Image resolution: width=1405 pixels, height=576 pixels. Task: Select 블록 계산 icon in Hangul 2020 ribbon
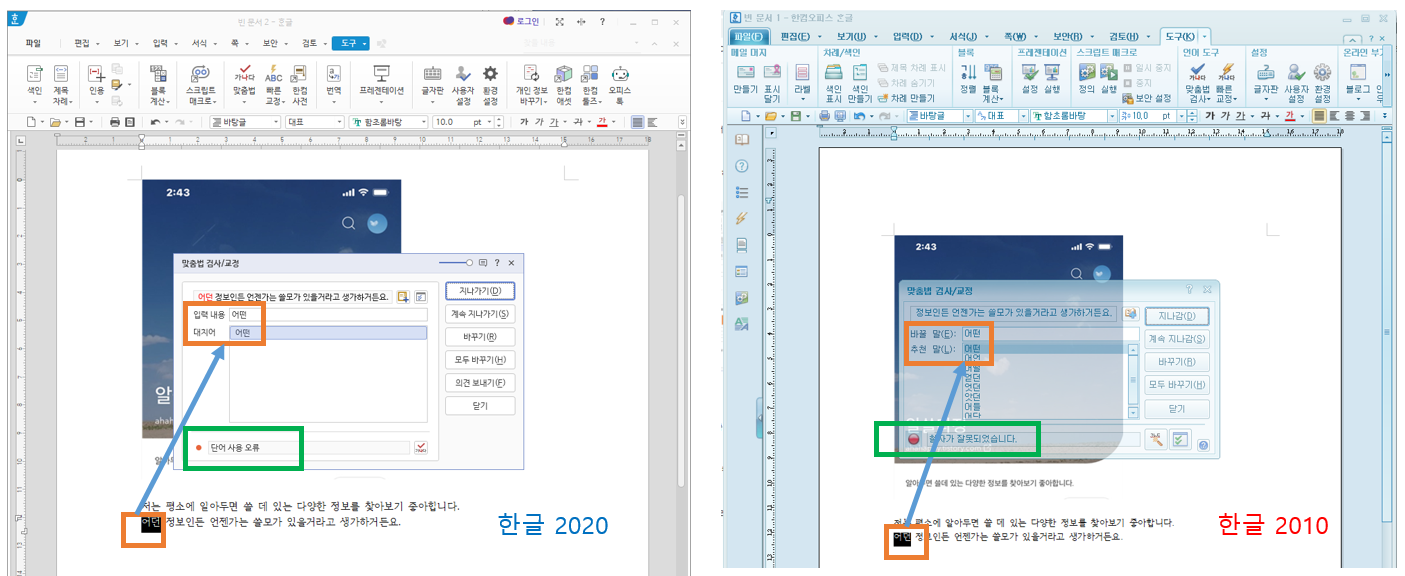click(x=158, y=87)
